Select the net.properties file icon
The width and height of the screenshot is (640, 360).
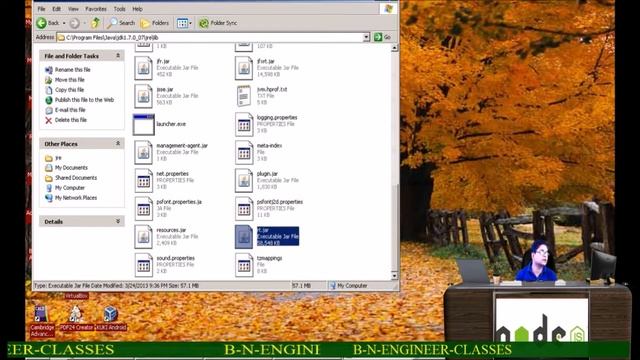[143, 180]
